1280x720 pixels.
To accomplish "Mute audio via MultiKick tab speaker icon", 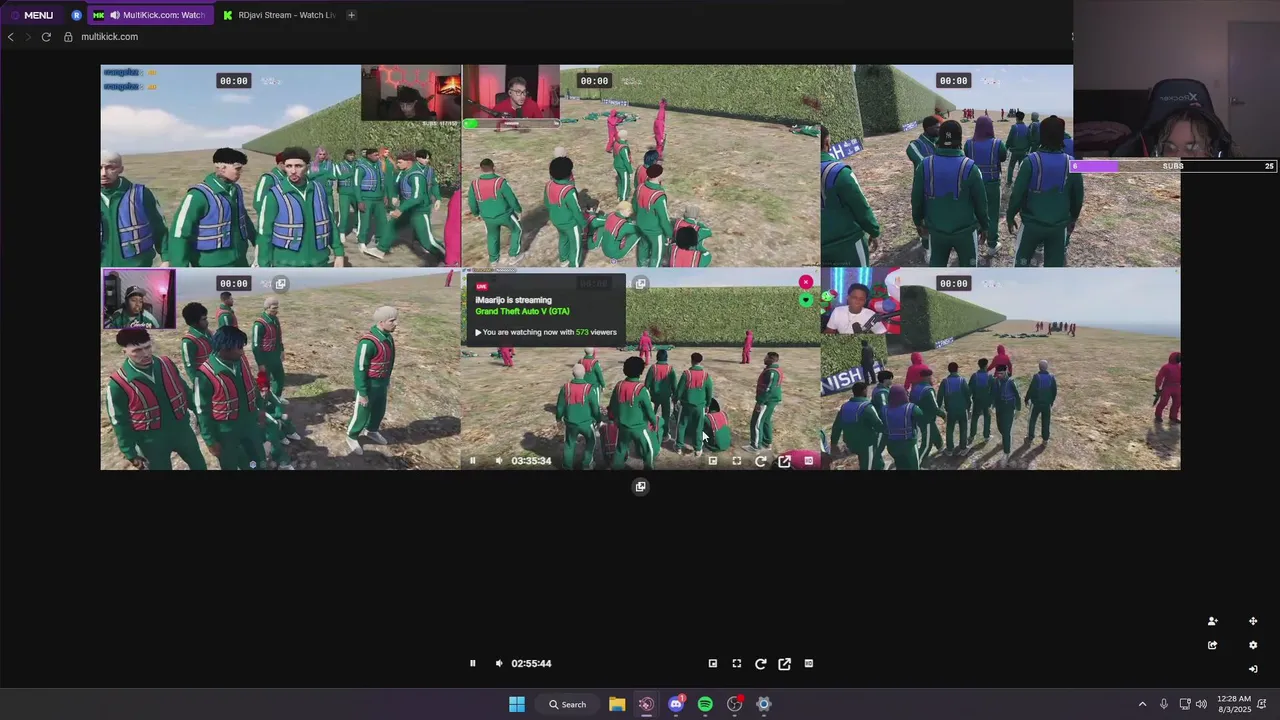I will coord(115,15).
